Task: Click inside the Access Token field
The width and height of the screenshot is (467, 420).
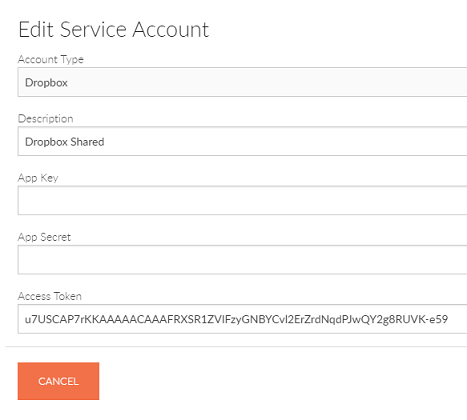Action: 242,319
